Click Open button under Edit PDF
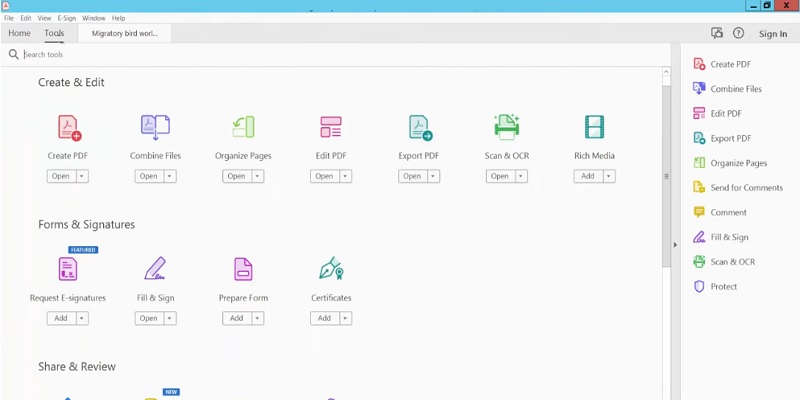Screen dimensions: 800x400 tap(324, 176)
